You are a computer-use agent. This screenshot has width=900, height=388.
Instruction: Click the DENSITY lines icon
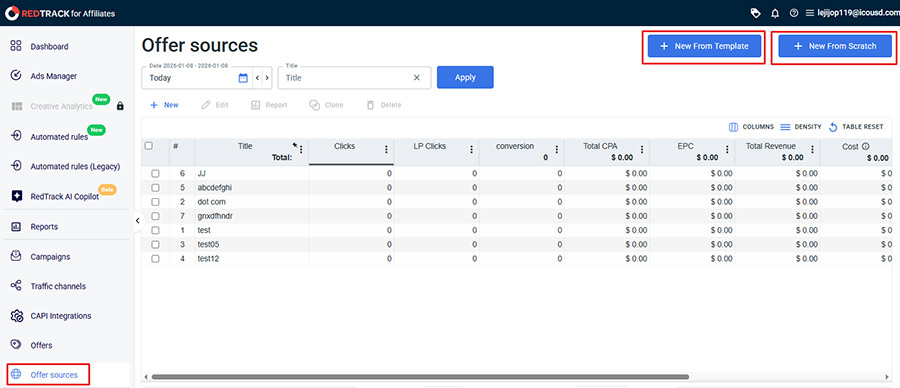pyautogui.click(x=785, y=127)
